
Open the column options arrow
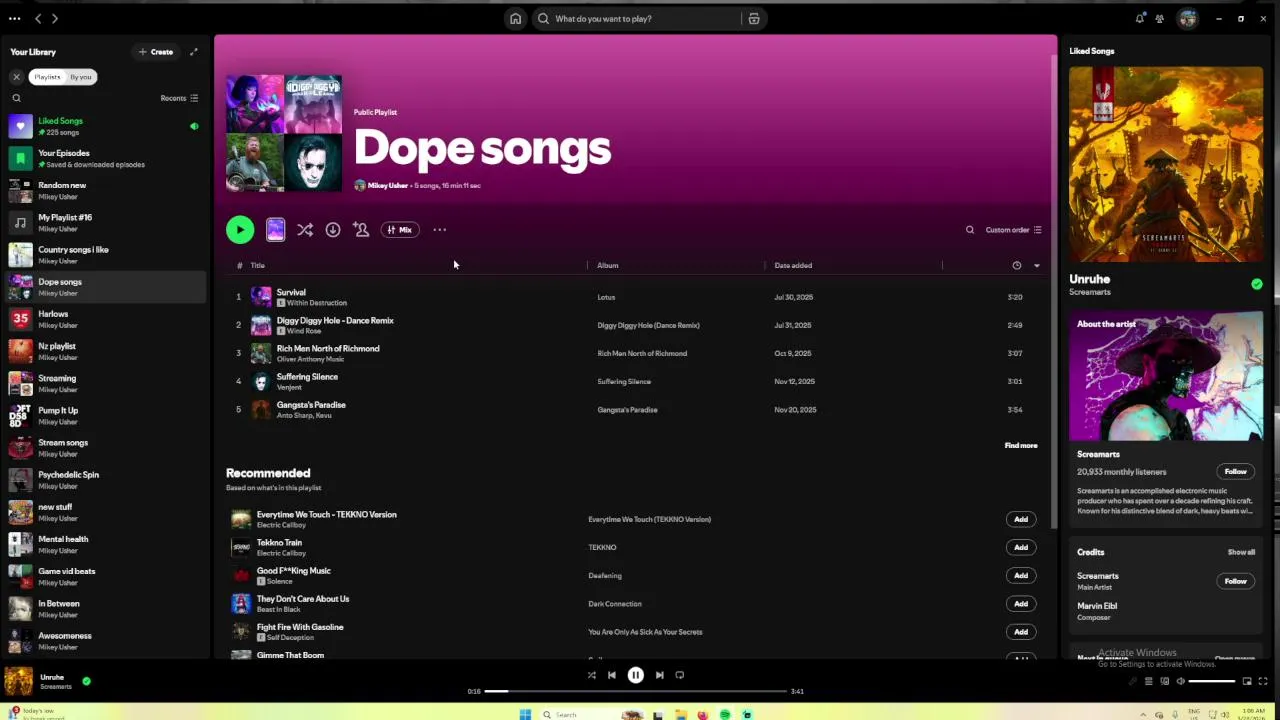(1036, 265)
